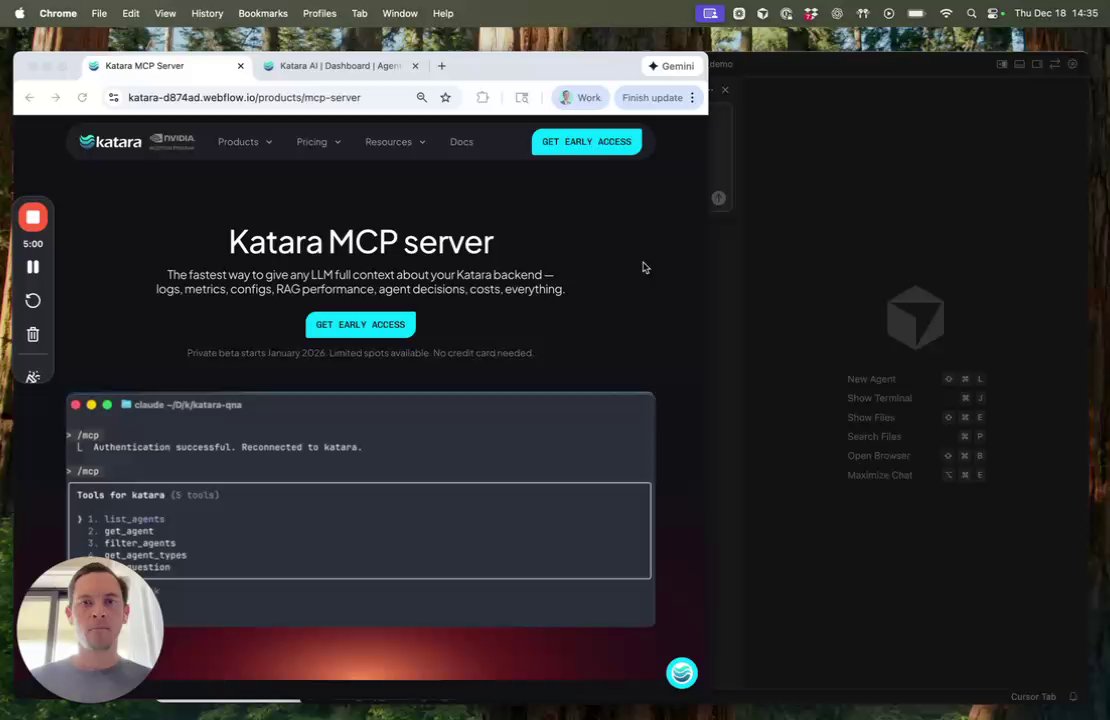Open the Work profile chip
Image resolution: width=1110 pixels, height=720 pixels.
click(x=580, y=98)
